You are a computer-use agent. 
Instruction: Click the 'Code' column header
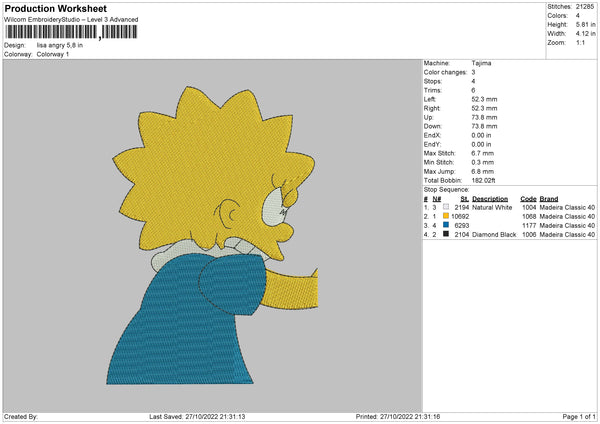click(528, 199)
